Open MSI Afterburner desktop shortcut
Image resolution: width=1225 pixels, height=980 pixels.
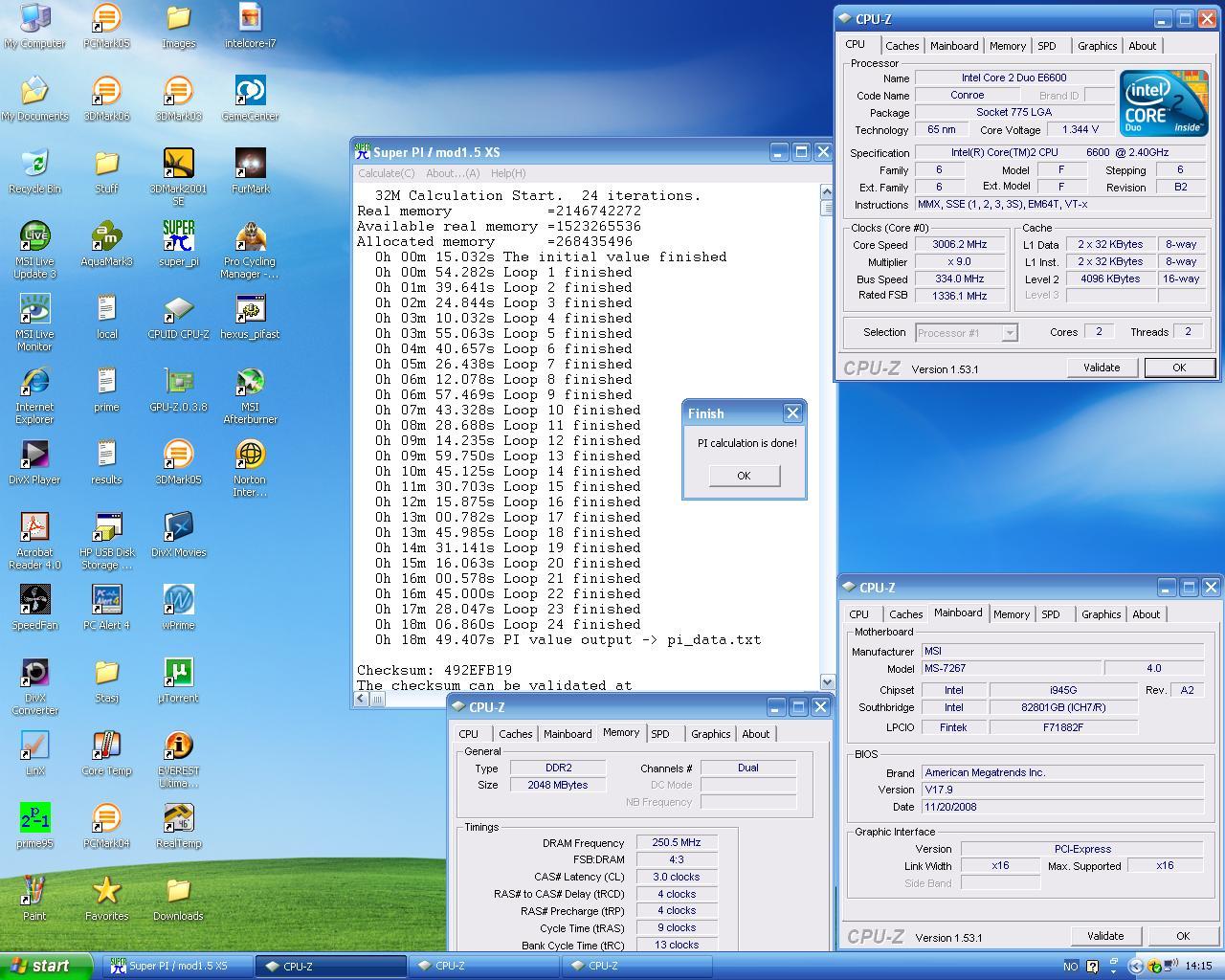[x=250, y=395]
